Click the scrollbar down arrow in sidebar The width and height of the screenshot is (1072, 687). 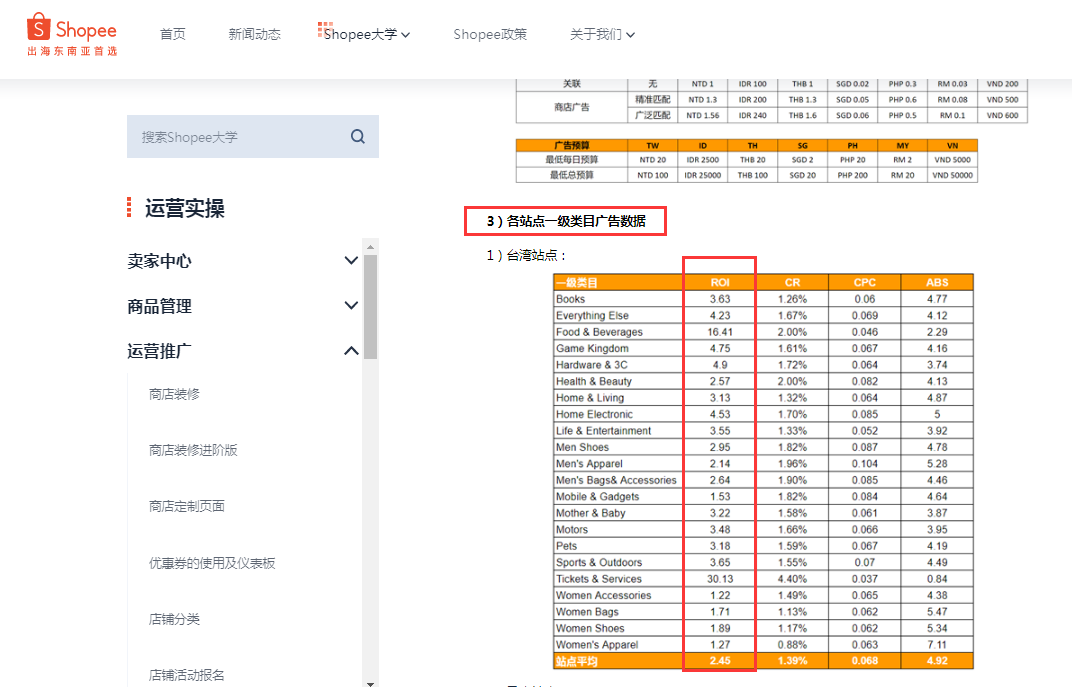click(370, 684)
